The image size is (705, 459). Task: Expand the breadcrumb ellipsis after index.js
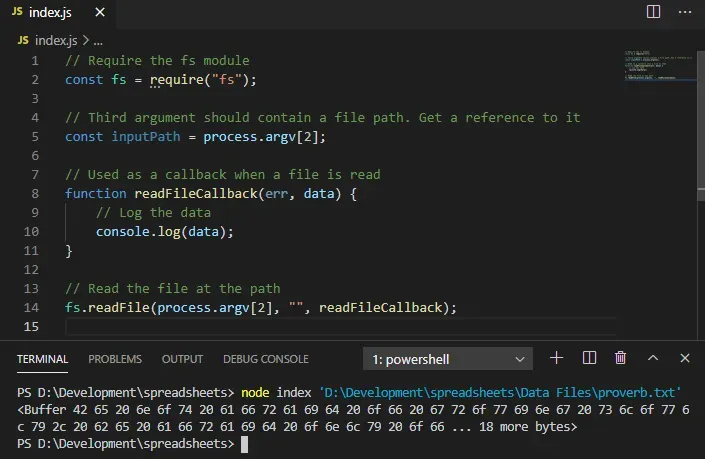coord(98,41)
